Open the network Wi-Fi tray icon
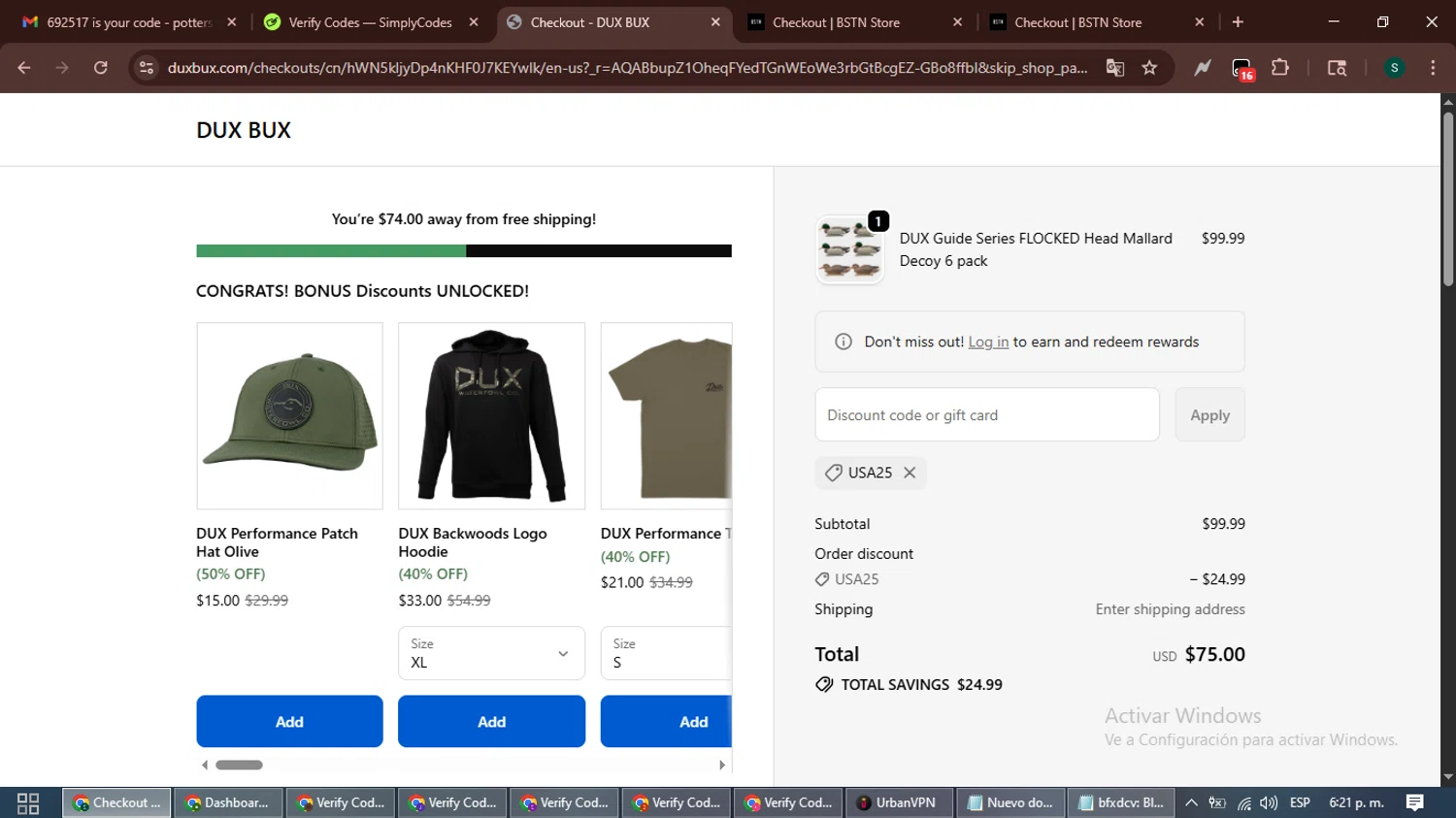Screen dimensions: 1456x818 click(1243, 802)
